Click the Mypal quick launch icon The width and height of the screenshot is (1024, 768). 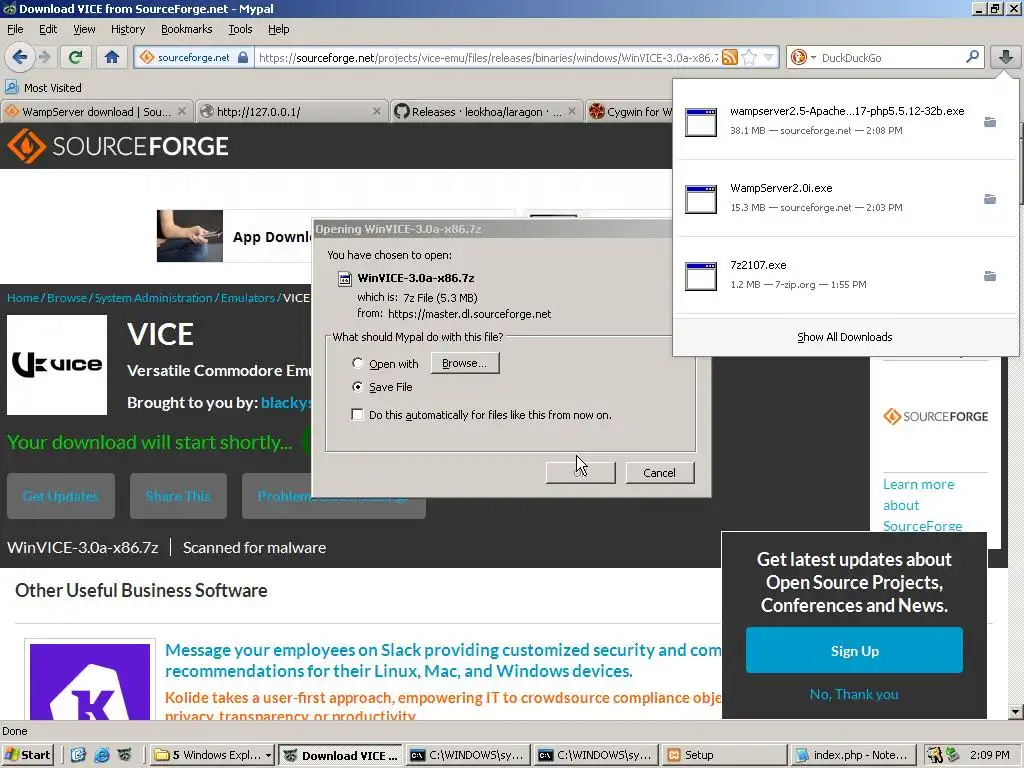pos(124,755)
